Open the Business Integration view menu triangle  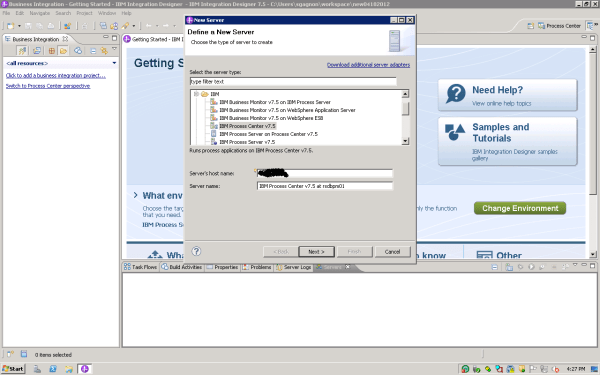[x=114, y=49]
